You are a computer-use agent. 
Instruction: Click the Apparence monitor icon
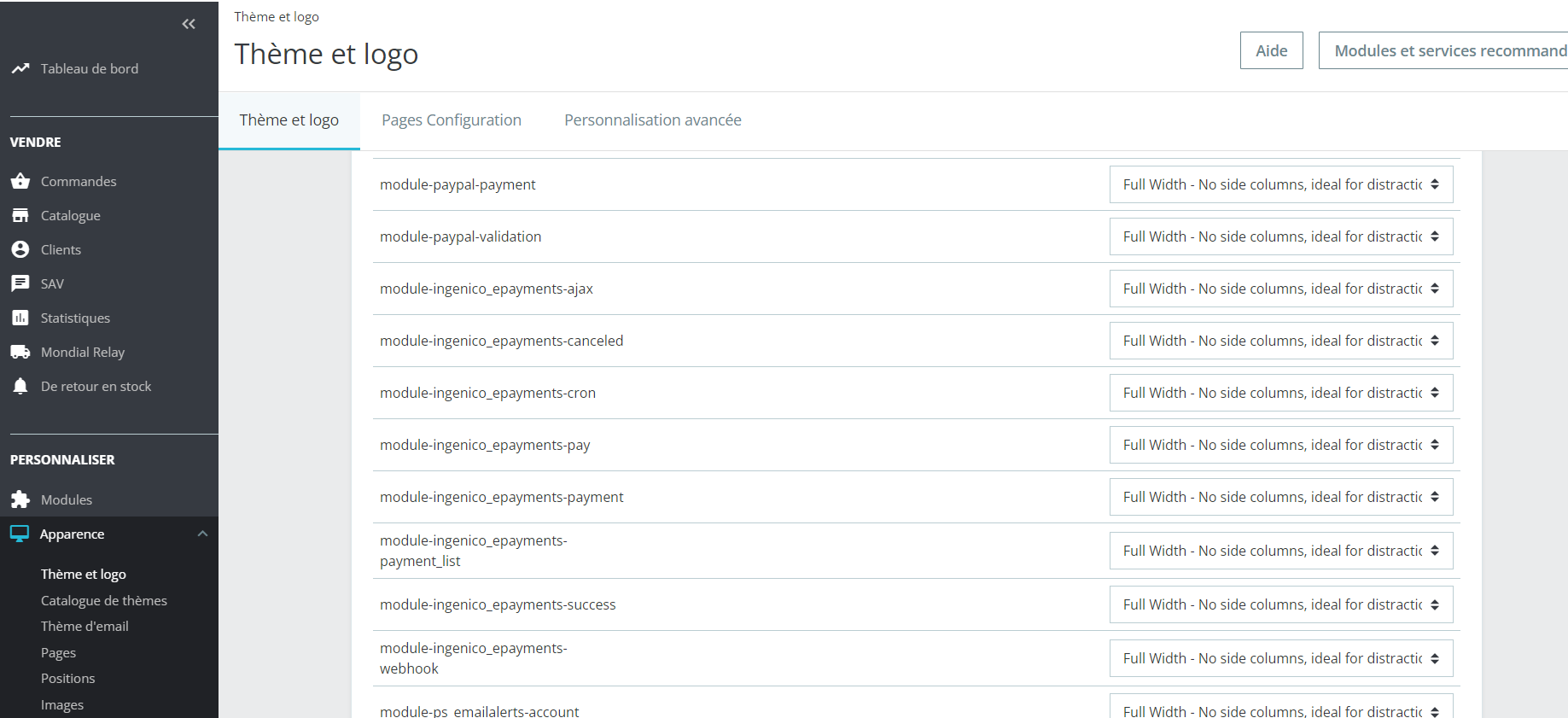click(20, 534)
